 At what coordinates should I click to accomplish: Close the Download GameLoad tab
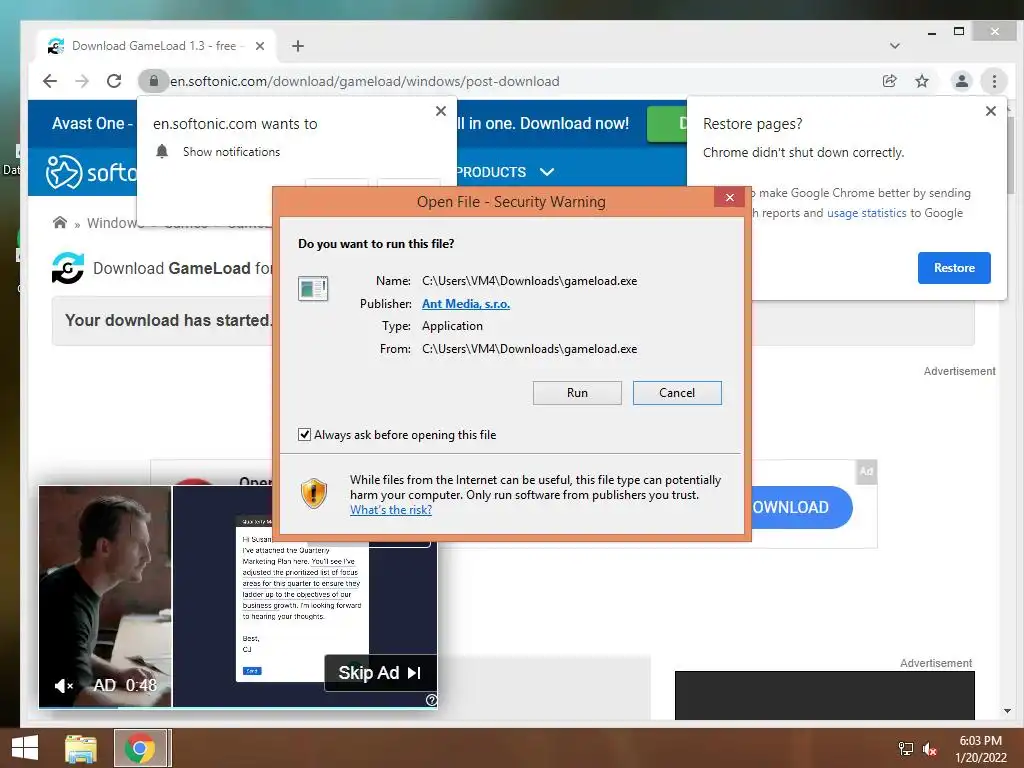point(260,46)
